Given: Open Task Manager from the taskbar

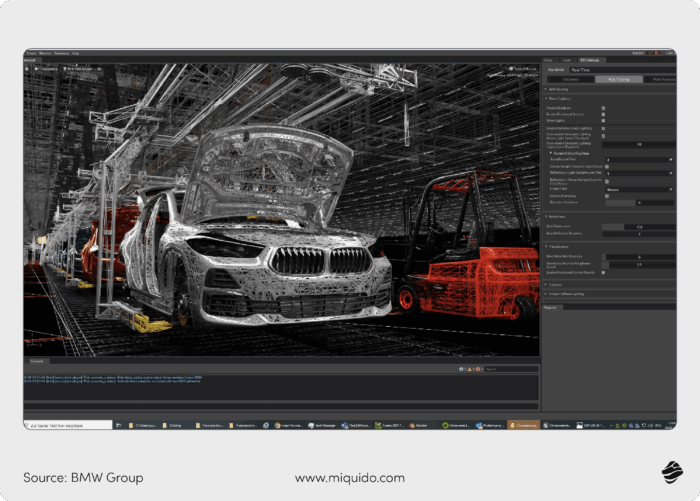Looking at the screenshot, I should [x=321, y=426].
